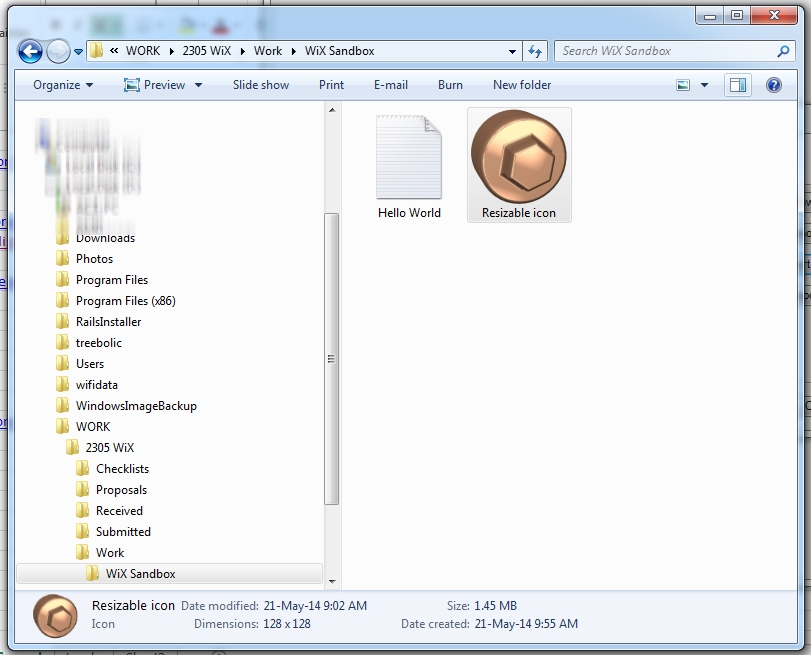
Task: Click Slide show in the toolbar
Action: pyautogui.click(x=261, y=85)
